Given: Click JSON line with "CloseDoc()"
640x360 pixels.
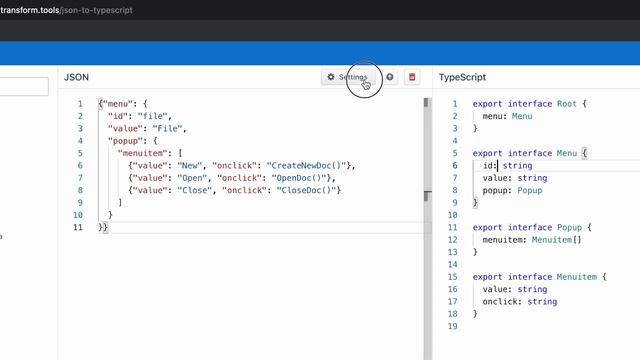Looking at the screenshot, I should point(234,190).
